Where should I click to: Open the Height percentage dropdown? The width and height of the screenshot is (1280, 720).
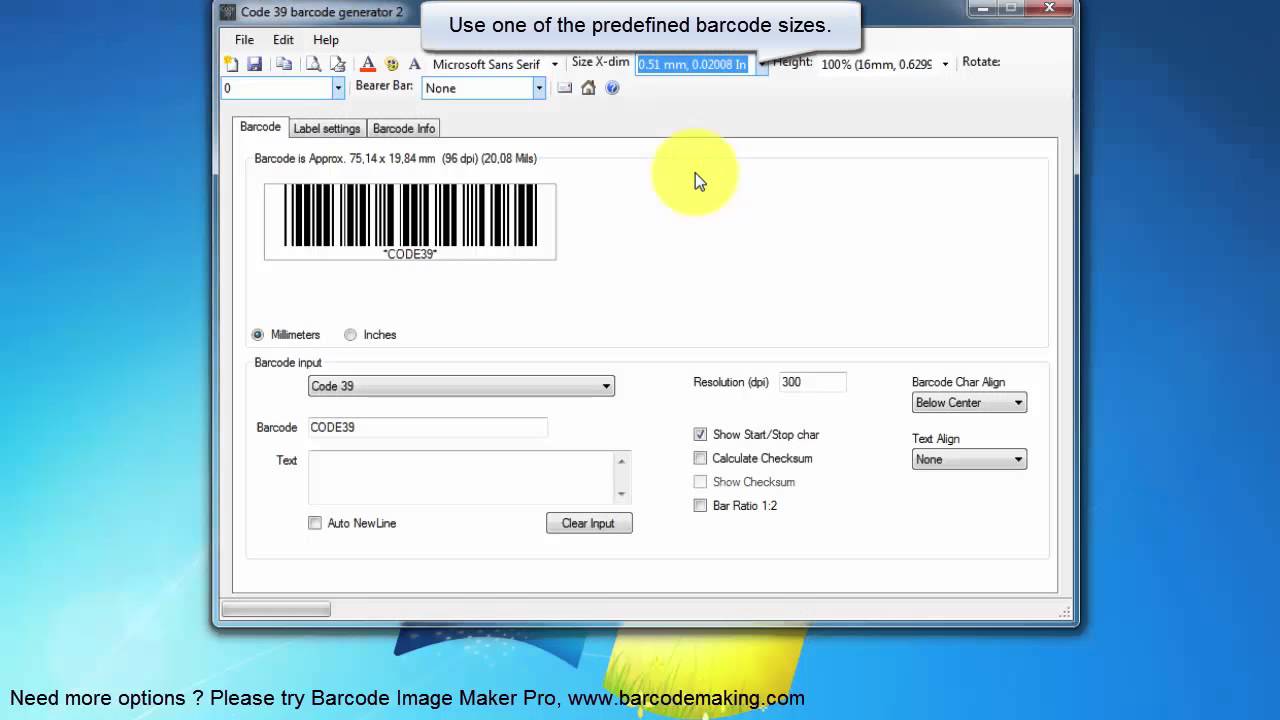point(945,64)
